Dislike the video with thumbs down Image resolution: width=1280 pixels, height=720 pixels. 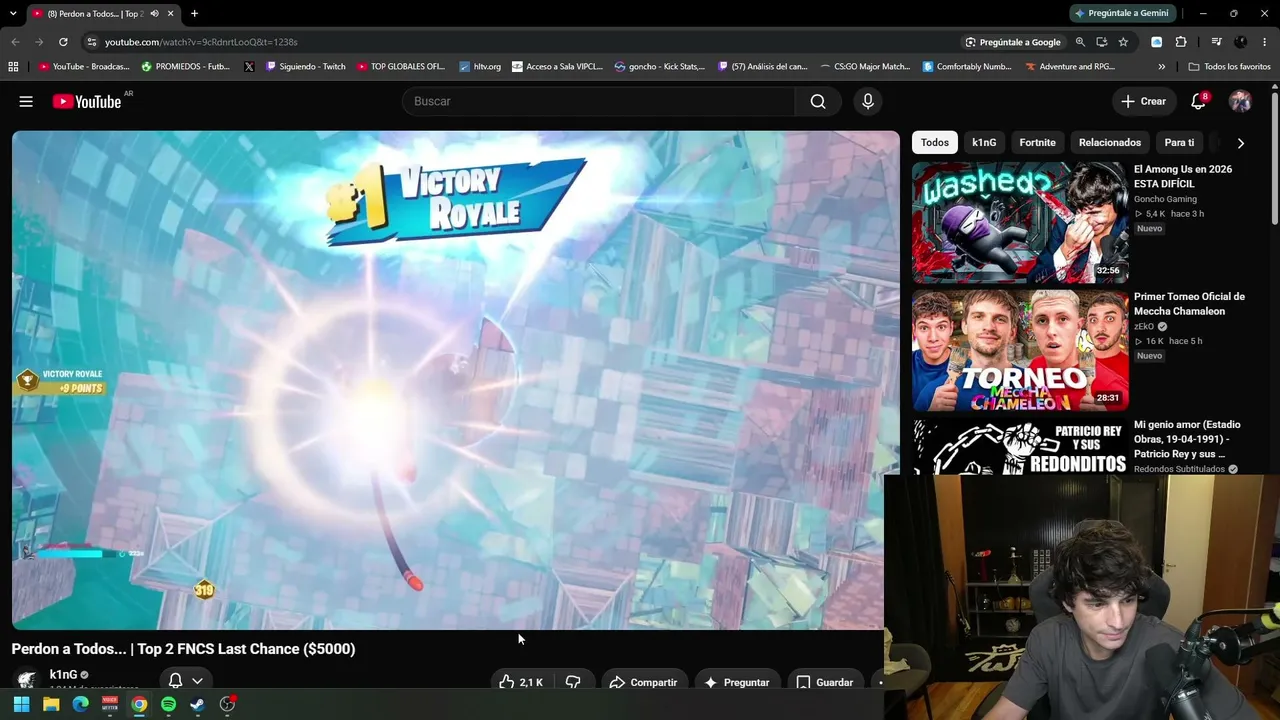(573, 682)
